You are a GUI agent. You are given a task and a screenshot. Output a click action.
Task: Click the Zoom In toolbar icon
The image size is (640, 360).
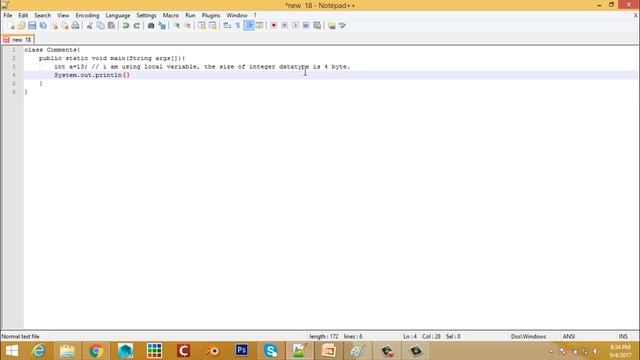[176, 26]
